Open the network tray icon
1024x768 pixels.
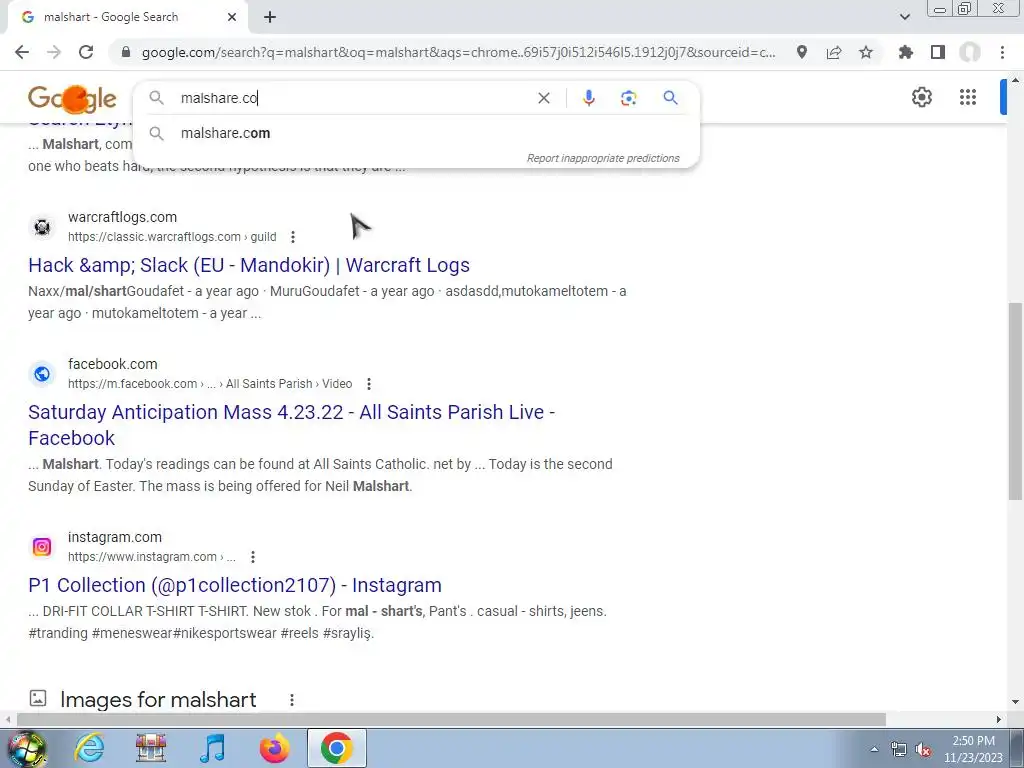pos(899,750)
